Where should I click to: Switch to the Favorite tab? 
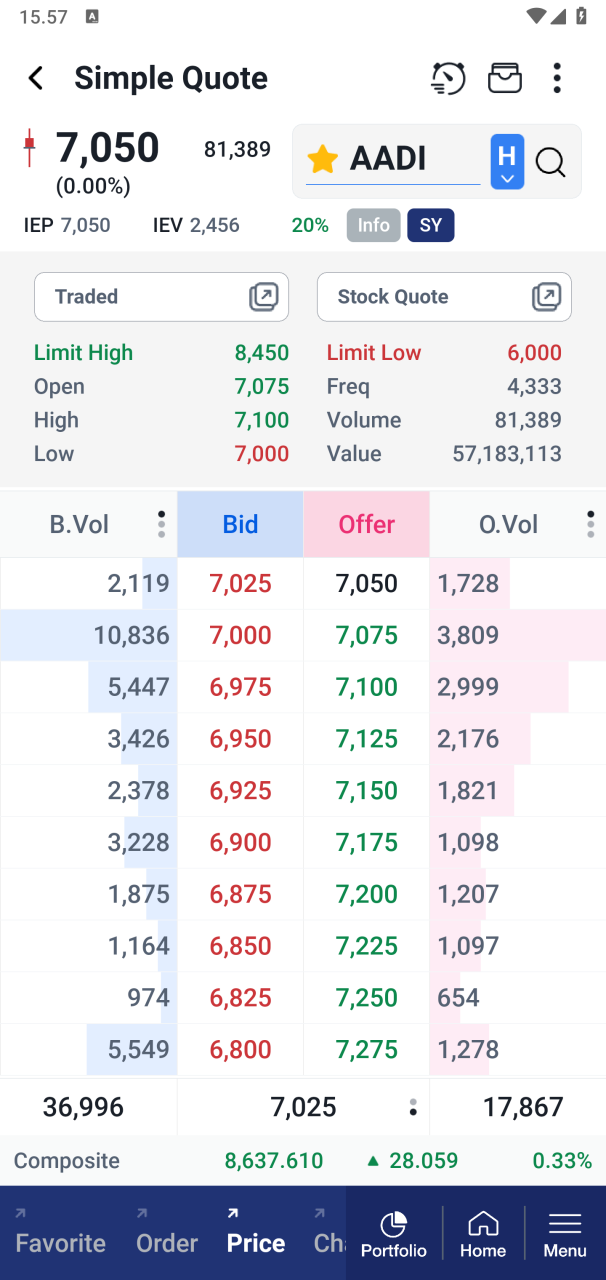[x=61, y=1242]
